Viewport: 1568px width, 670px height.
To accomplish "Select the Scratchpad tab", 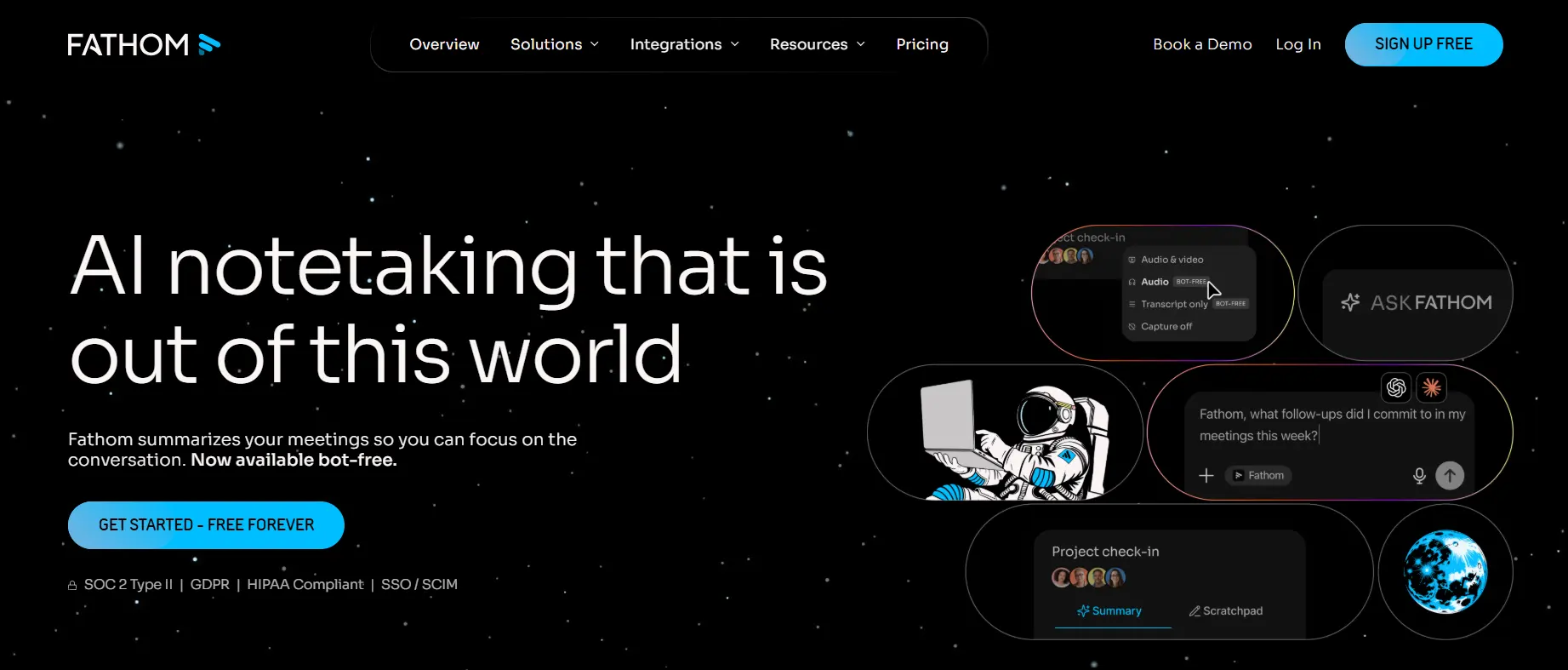I will [1226, 611].
